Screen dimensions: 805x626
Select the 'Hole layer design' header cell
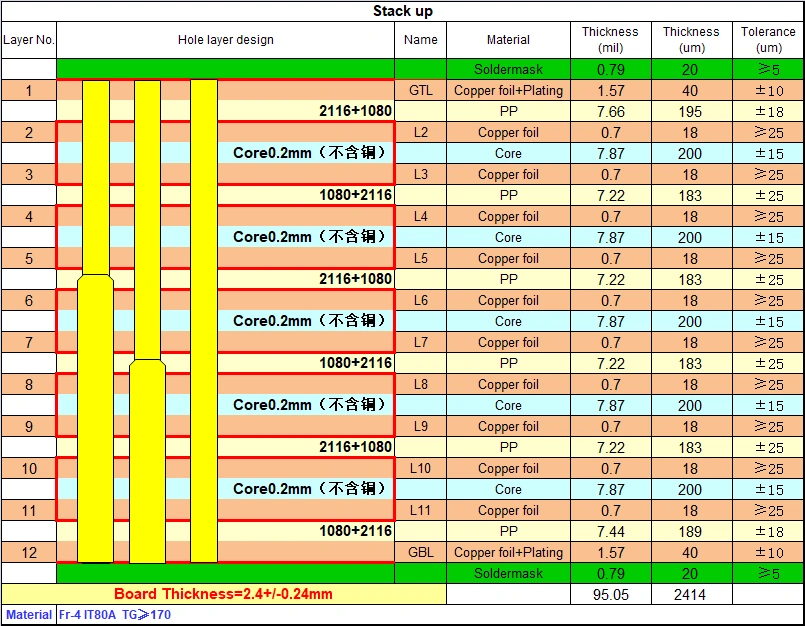(x=225, y=40)
